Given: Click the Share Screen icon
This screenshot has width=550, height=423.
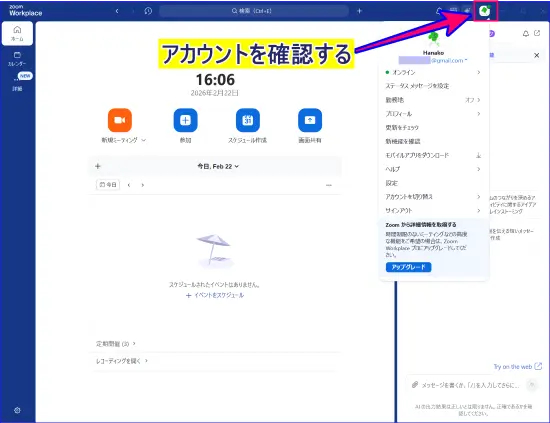Looking at the screenshot, I should click(x=310, y=120).
